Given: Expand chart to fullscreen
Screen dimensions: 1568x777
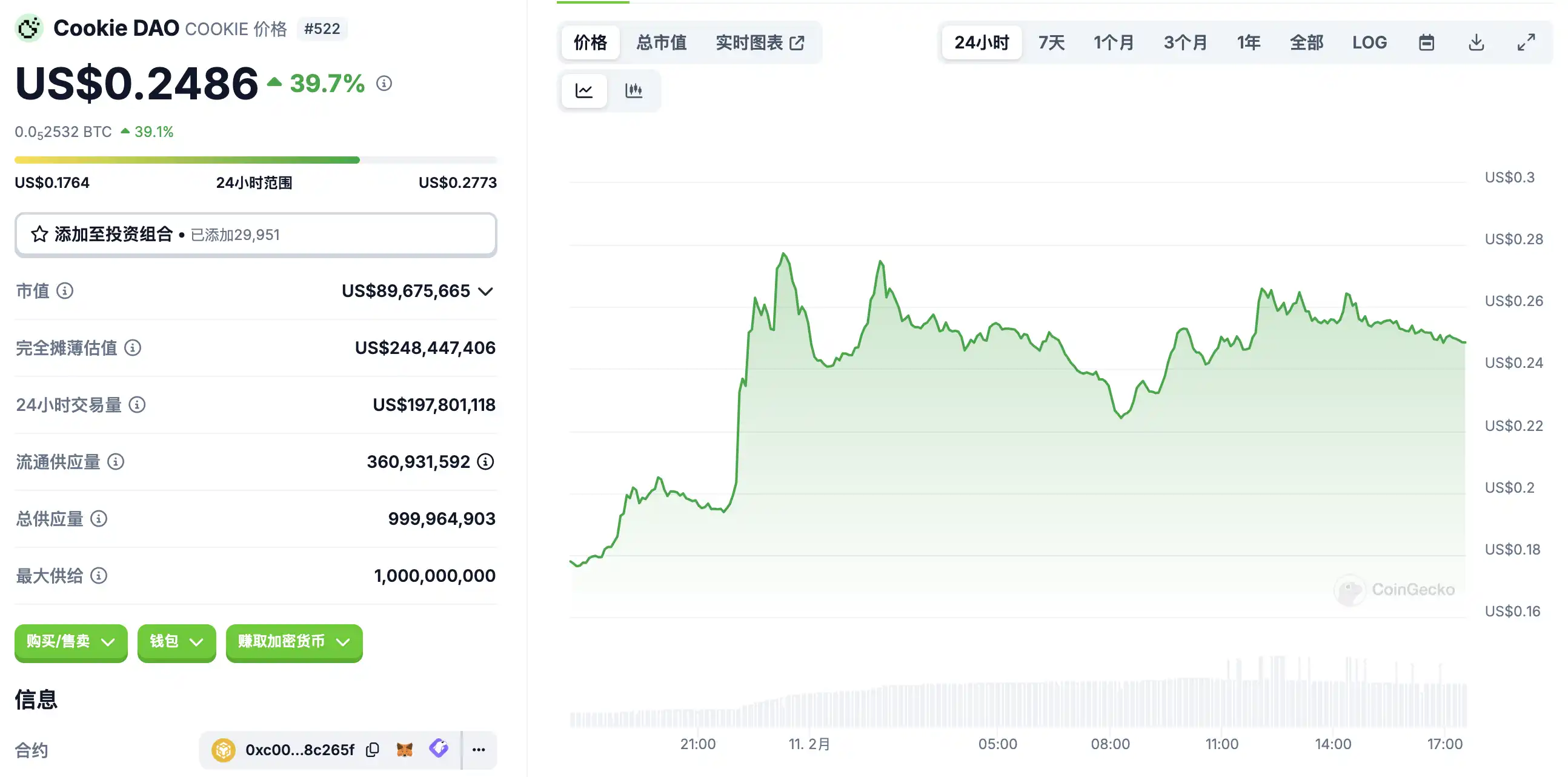Looking at the screenshot, I should [1526, 42].
